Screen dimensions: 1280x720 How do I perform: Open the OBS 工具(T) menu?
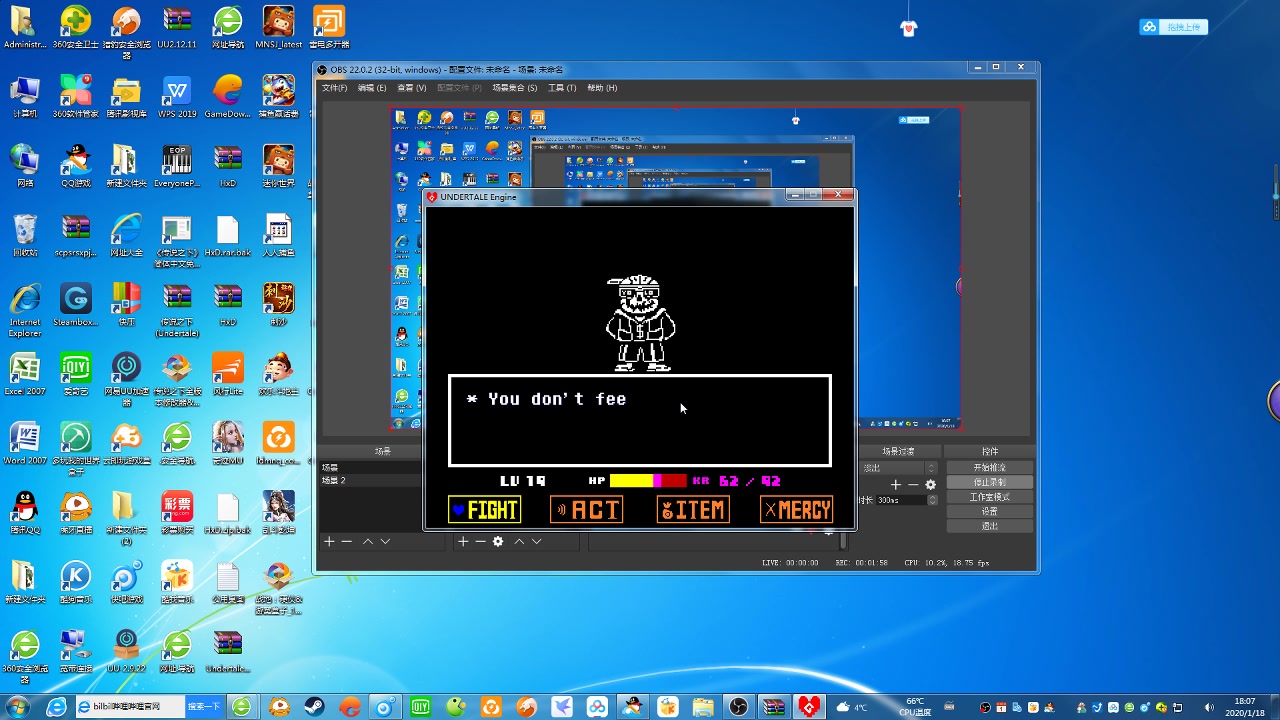[562, 88]
